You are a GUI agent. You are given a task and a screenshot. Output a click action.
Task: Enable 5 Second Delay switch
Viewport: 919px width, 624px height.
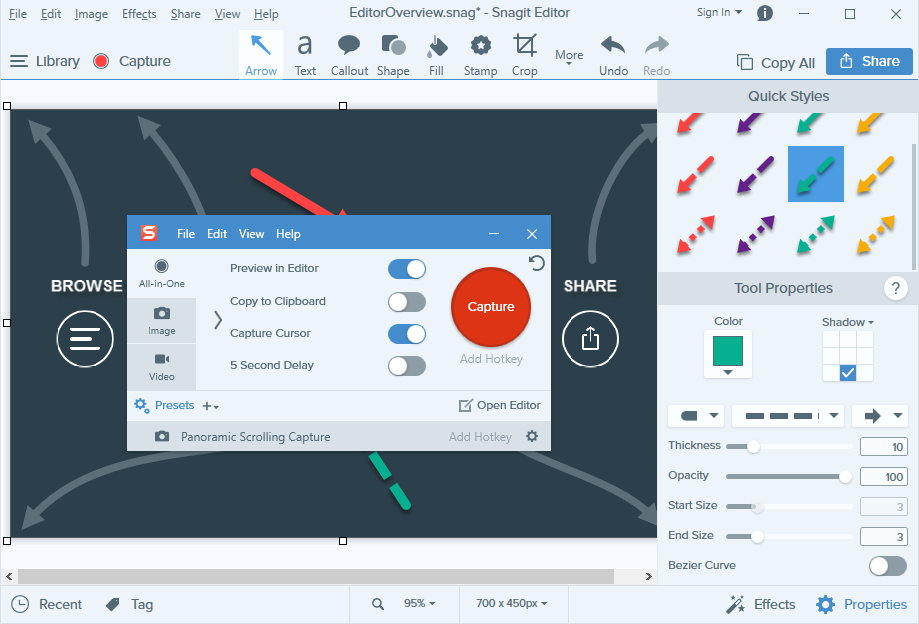[407, 366]
